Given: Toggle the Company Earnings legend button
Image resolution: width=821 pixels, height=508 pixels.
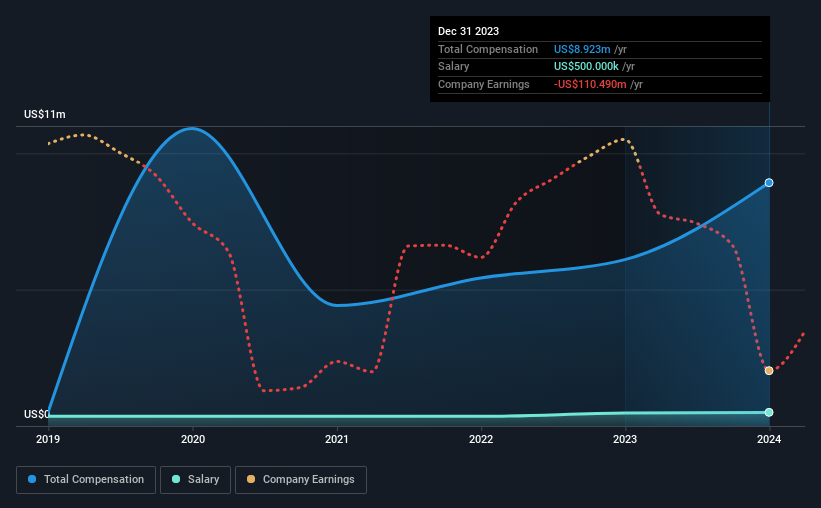Looking at the screenshot, I should (301, 480).
